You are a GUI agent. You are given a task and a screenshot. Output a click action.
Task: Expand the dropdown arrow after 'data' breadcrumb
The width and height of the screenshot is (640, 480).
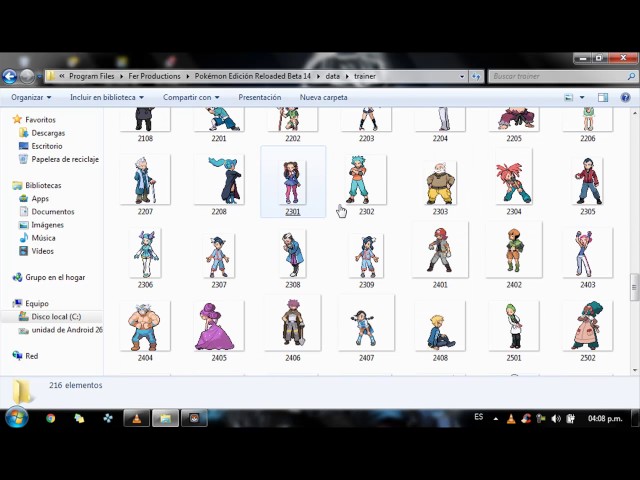point(347,76)
